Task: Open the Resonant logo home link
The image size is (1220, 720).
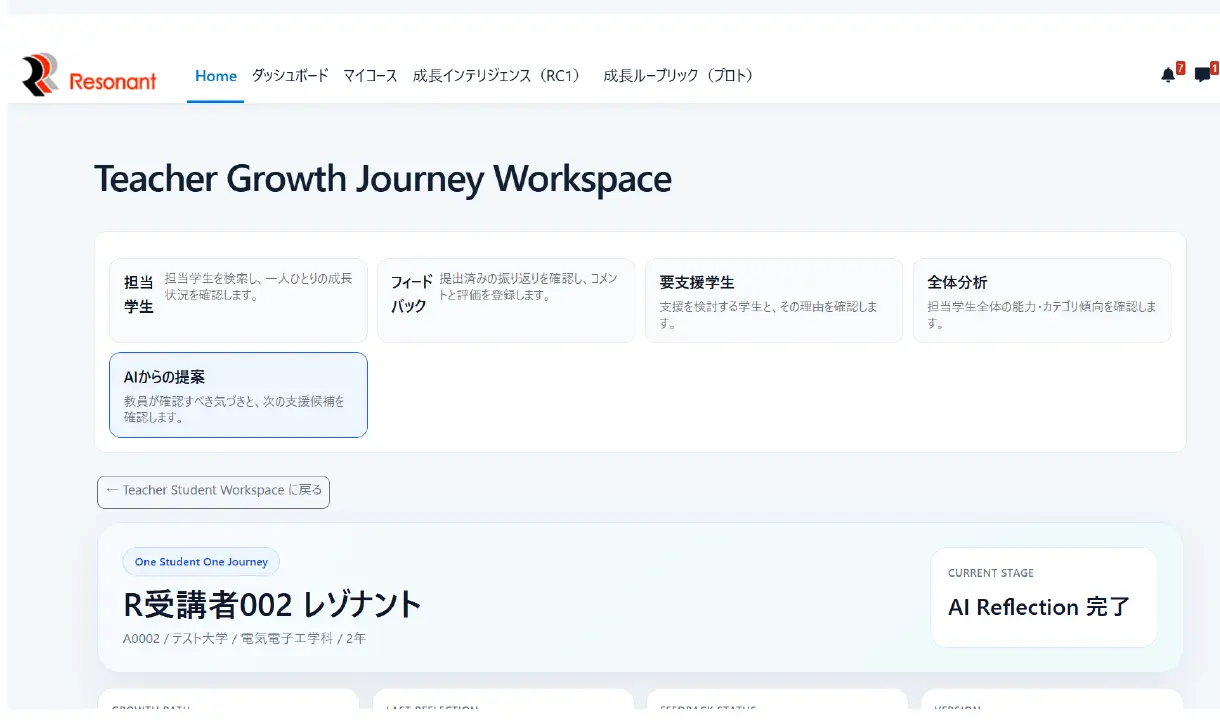Action: (x=89, y=76)
